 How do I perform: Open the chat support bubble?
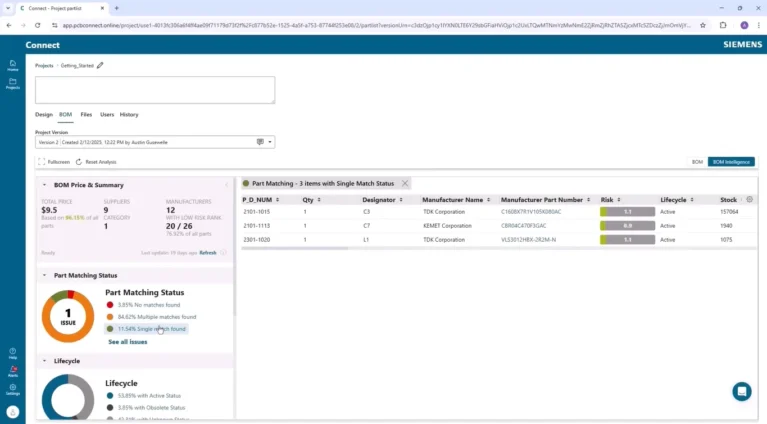742,391
